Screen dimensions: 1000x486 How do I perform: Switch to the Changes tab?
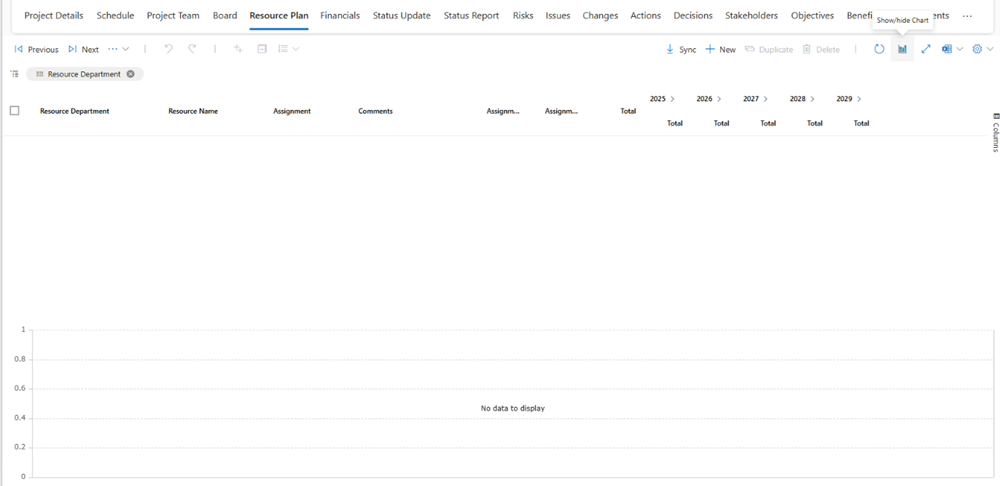[600, 16]
